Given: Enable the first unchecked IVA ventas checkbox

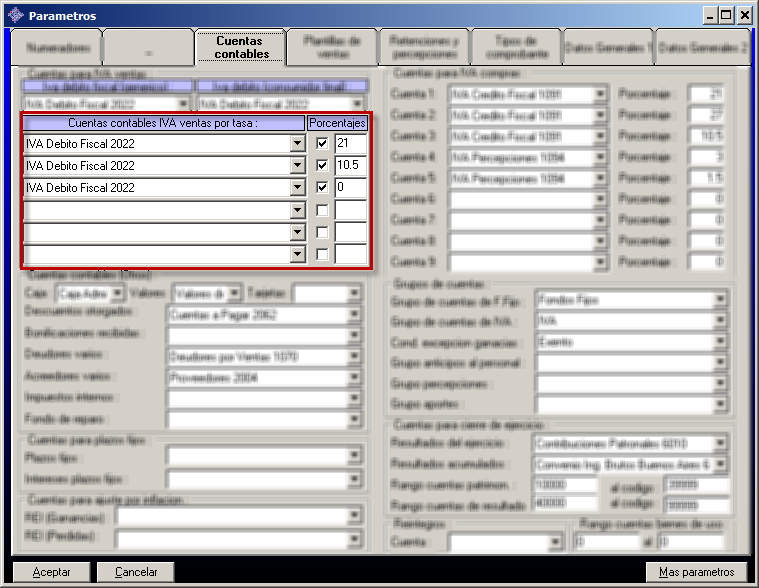Looking at the screenshot, I should (321, 210).
